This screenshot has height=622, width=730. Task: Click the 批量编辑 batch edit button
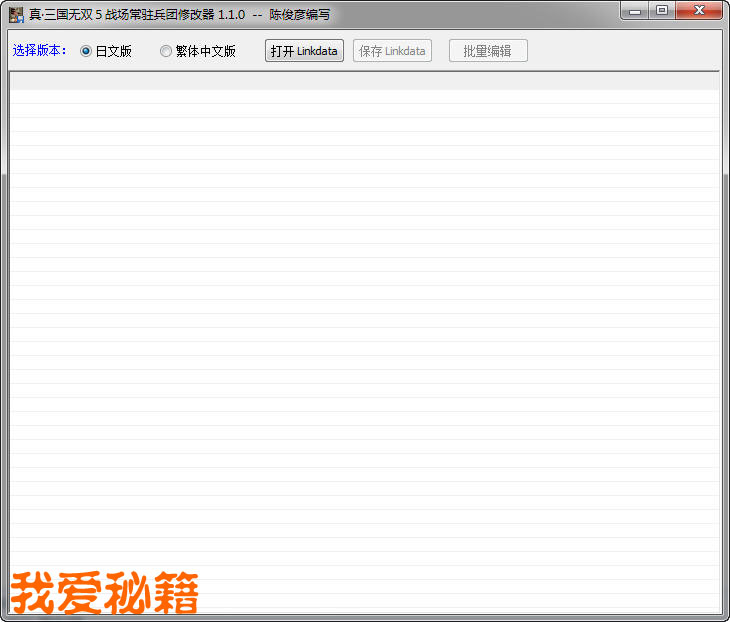coord(488,51)
